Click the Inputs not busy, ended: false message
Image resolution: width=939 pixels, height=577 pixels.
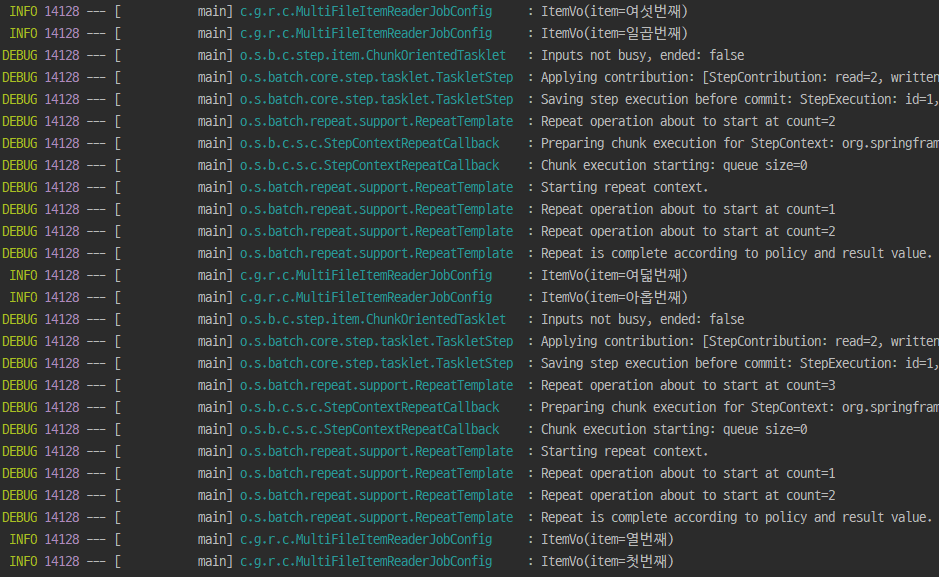click(x=640, y=55)
